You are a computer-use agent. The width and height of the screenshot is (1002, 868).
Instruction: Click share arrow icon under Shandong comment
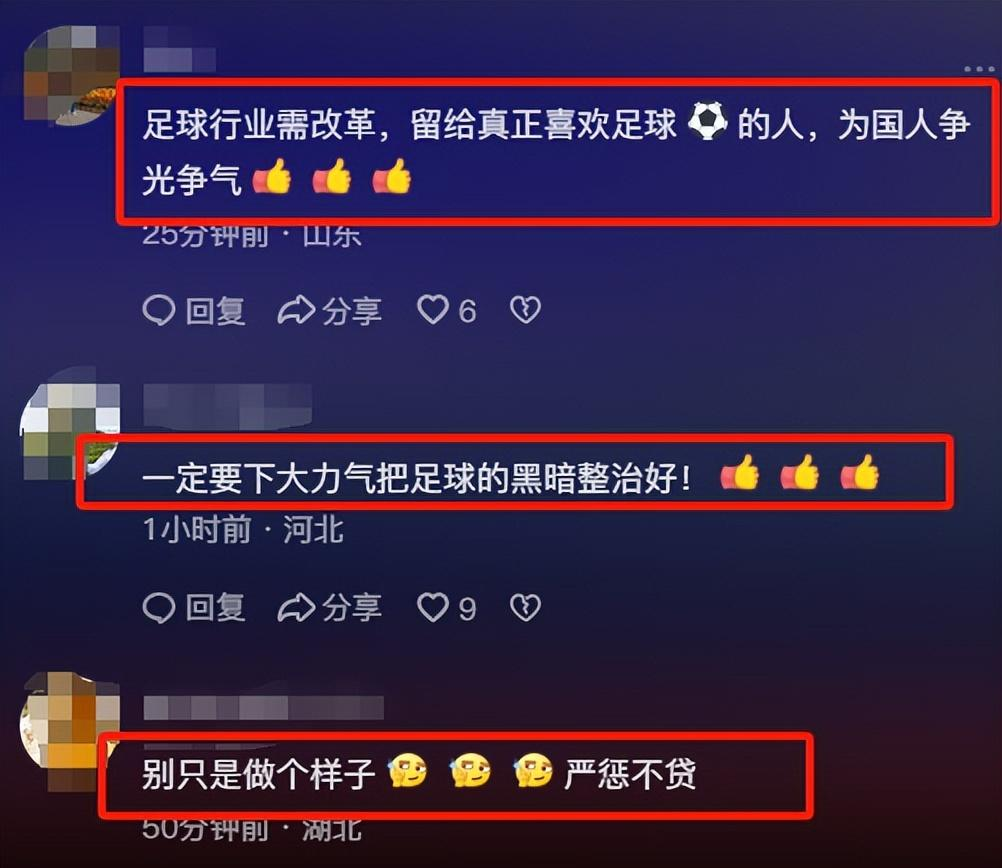296,311
